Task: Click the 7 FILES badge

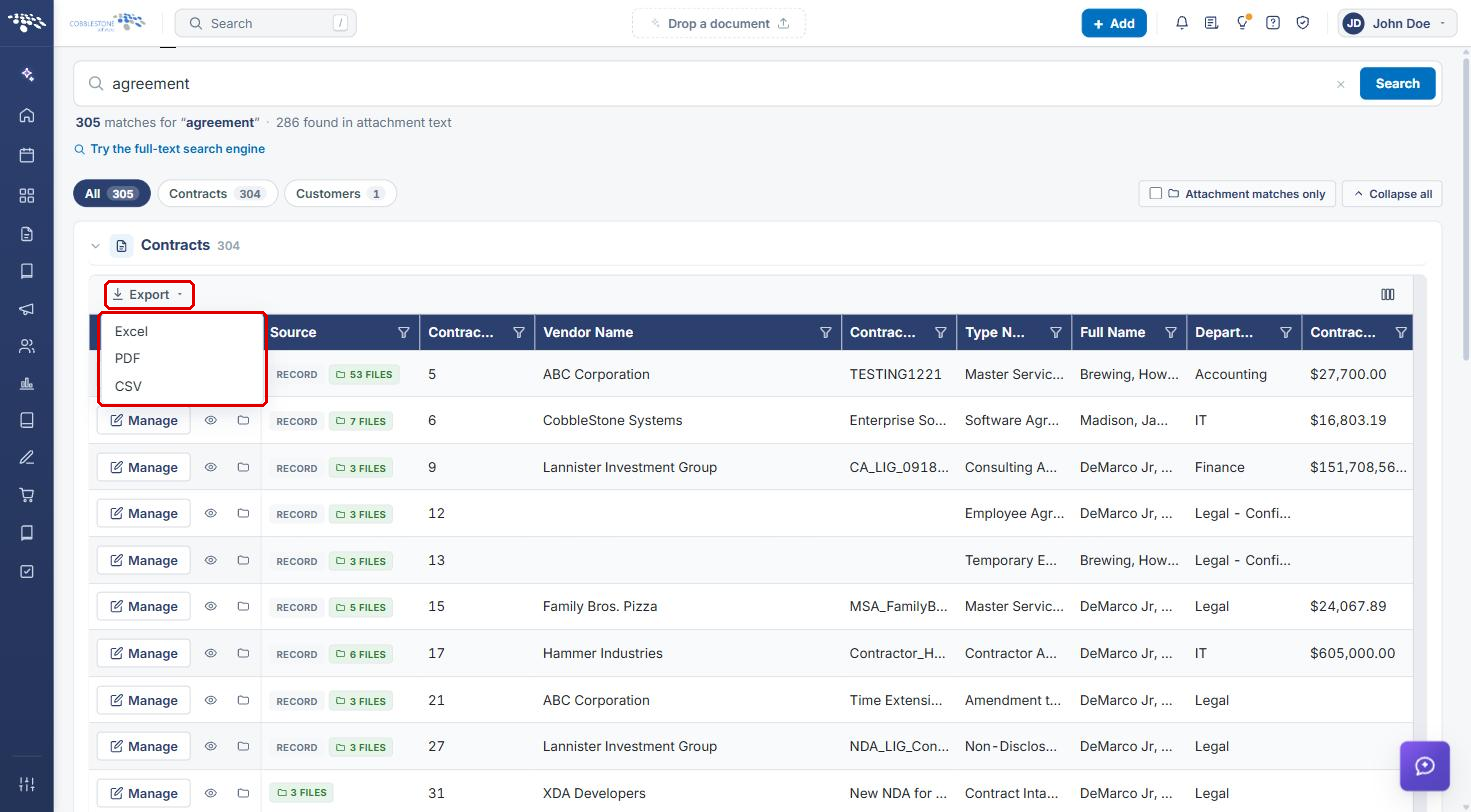Action: point(361,421)
